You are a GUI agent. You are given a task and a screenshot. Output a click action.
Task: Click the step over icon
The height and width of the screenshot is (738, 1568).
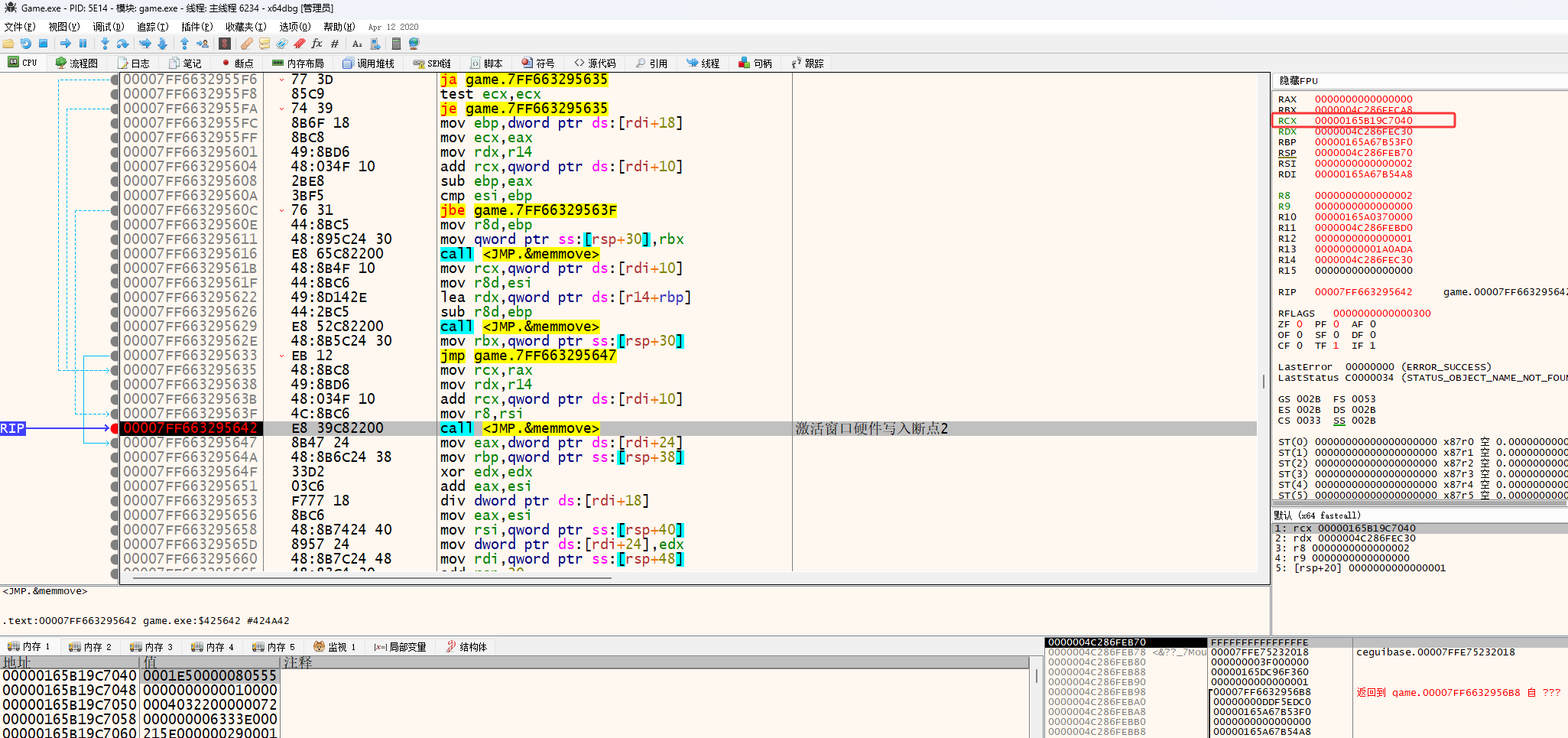coord(122,44)
